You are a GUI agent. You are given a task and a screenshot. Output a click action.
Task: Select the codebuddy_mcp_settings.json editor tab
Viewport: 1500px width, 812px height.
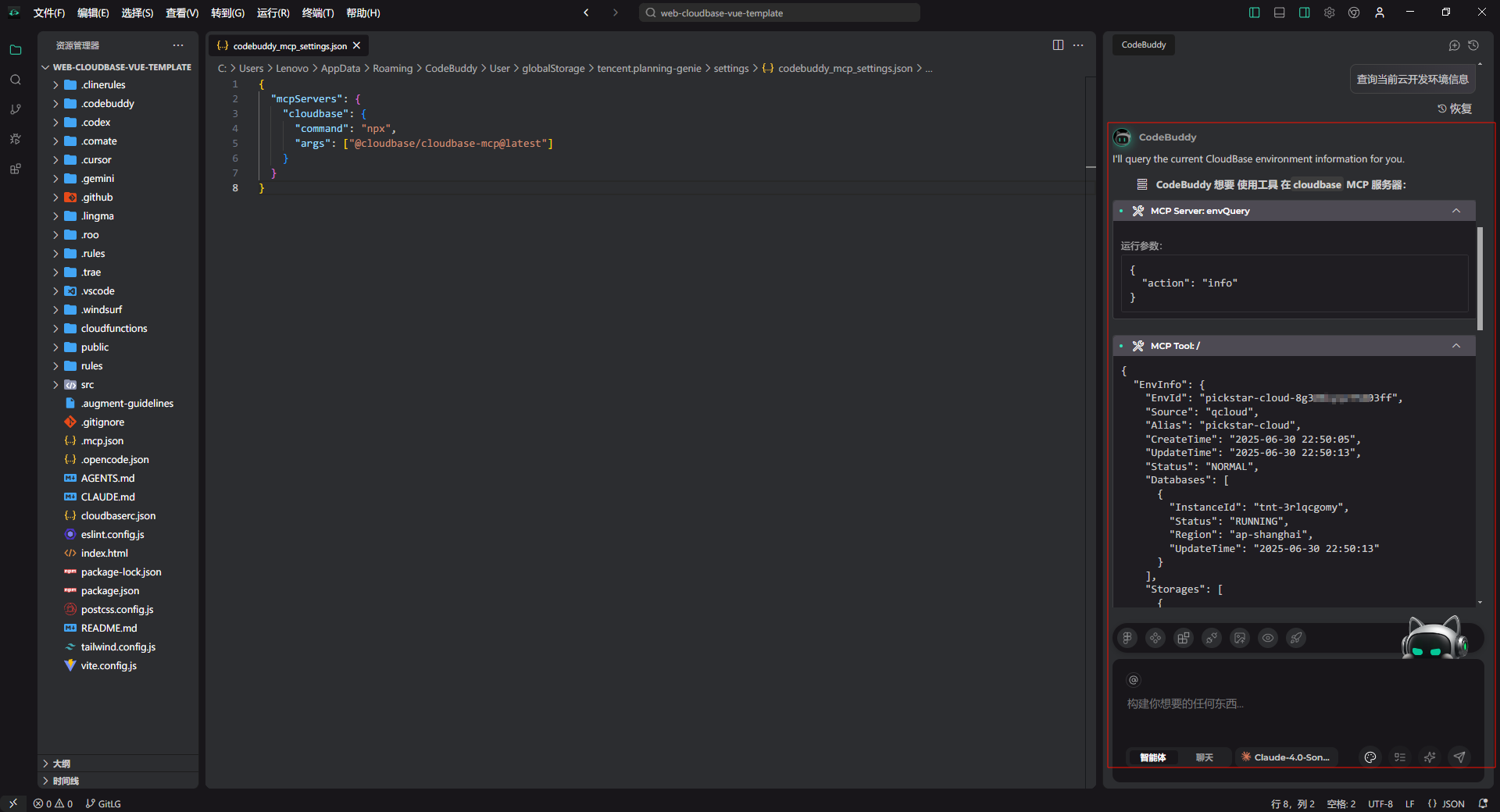coord(290,46)
